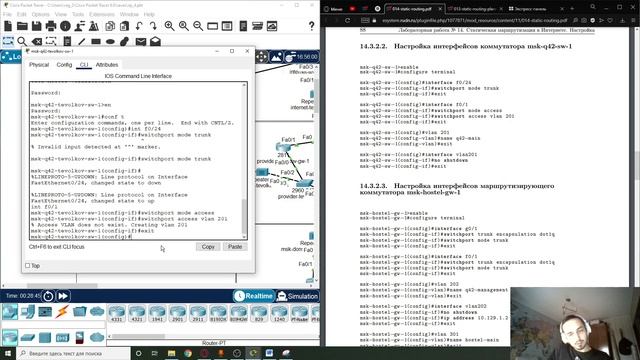Click the New file icon in Packet Tracer toolbar
Image resolution: width=640 pixels, height=360 pixels.
(8, 26)
